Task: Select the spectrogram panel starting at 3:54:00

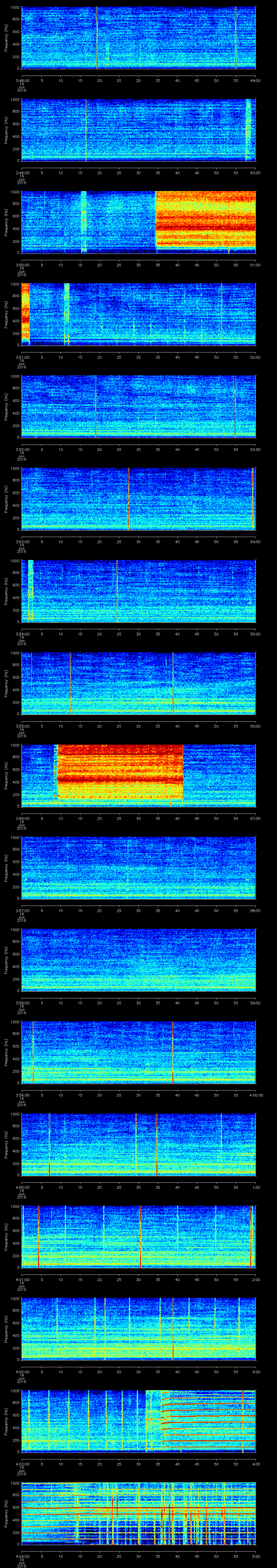Action: (138, 591)
